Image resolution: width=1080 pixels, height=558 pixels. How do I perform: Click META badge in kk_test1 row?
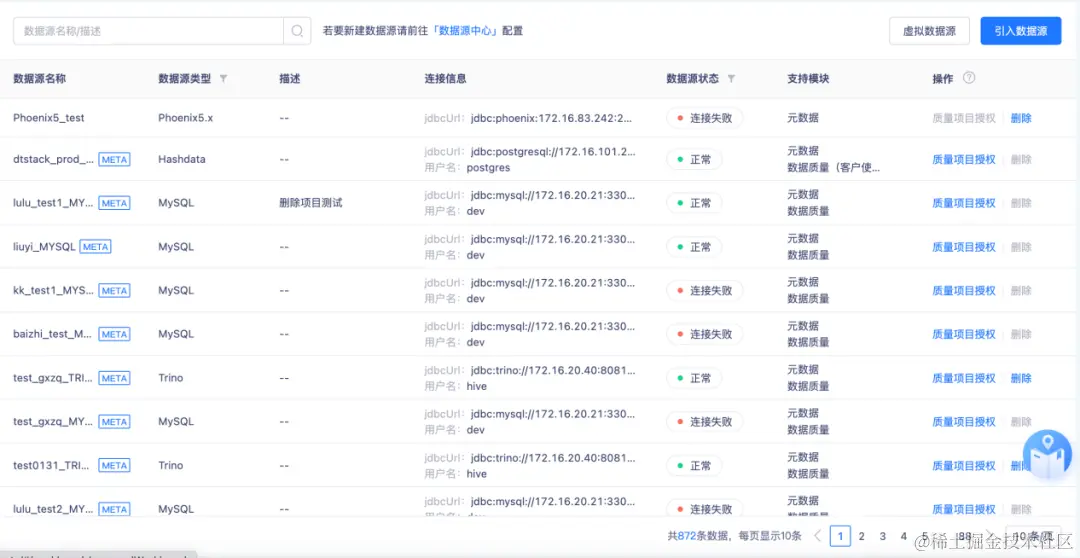[x=114, y=291]
